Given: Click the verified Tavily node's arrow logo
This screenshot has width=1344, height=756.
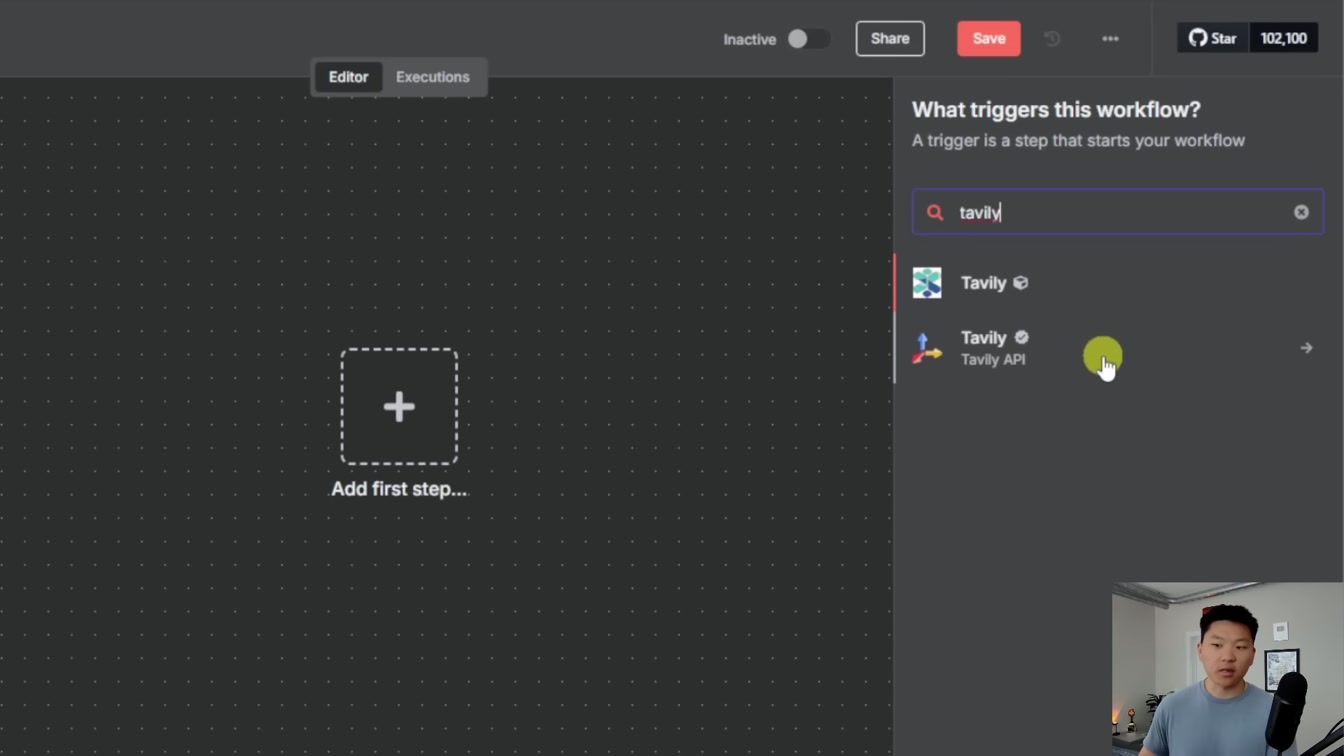Looking at the screenshot, I should [x=927, y=348].
